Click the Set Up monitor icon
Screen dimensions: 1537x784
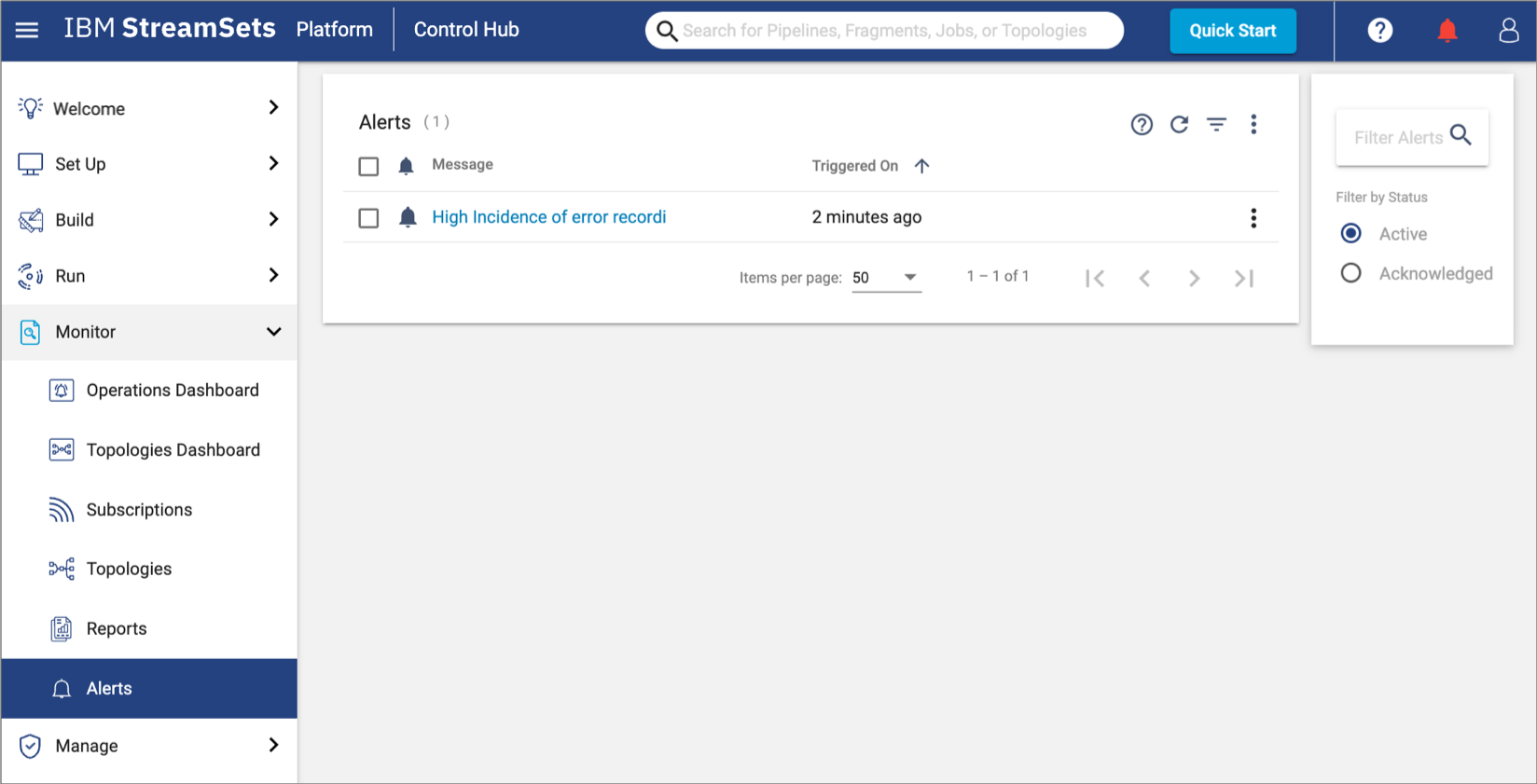[30, 164]
